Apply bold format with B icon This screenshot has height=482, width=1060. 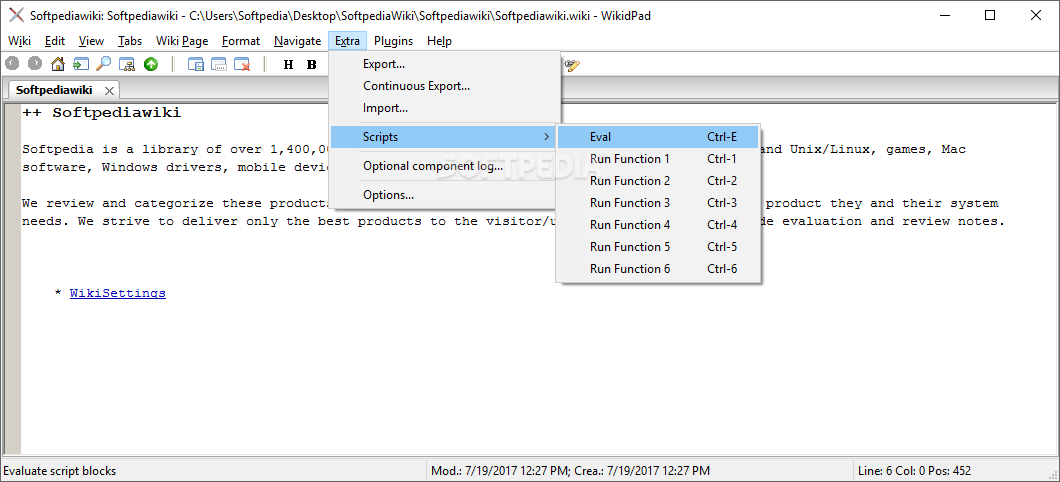click(312, 64)
